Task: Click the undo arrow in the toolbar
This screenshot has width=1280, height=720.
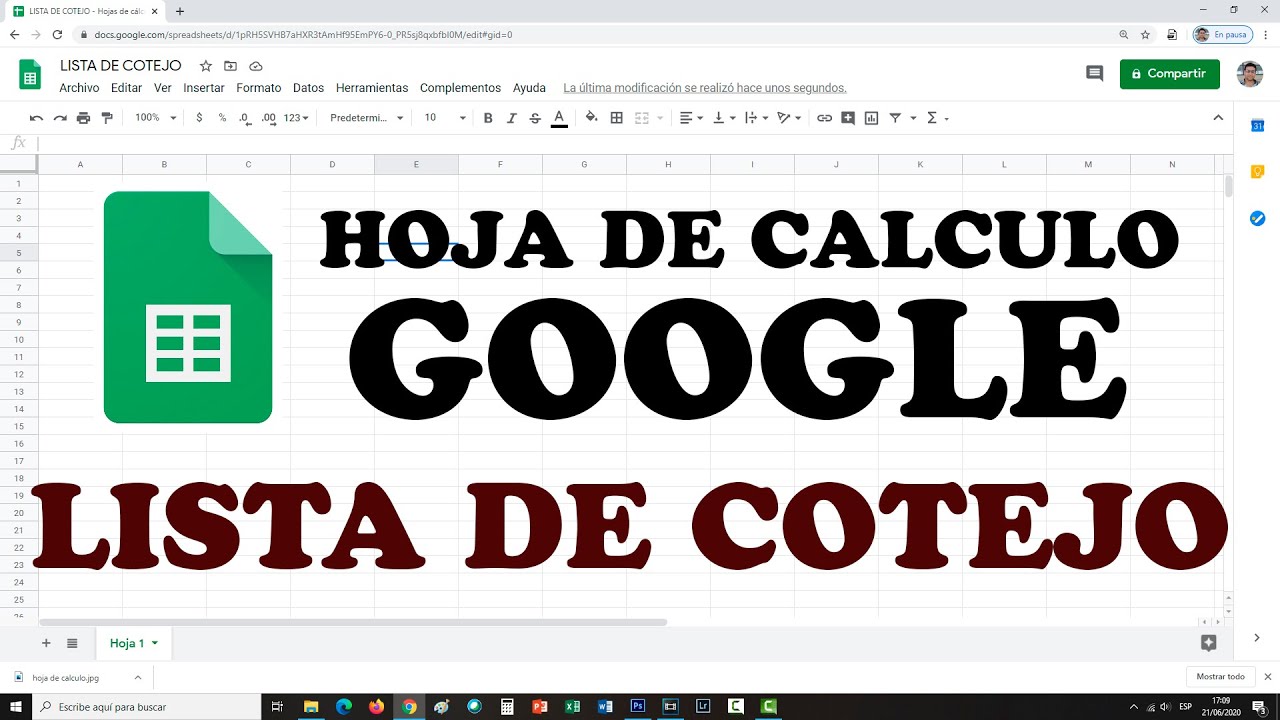Action: pyautogui.click(x=36, y=118)
